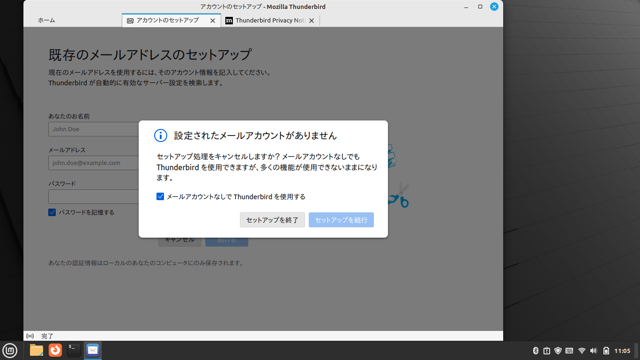Click the volume speaker tray icon

pos(593,351)
